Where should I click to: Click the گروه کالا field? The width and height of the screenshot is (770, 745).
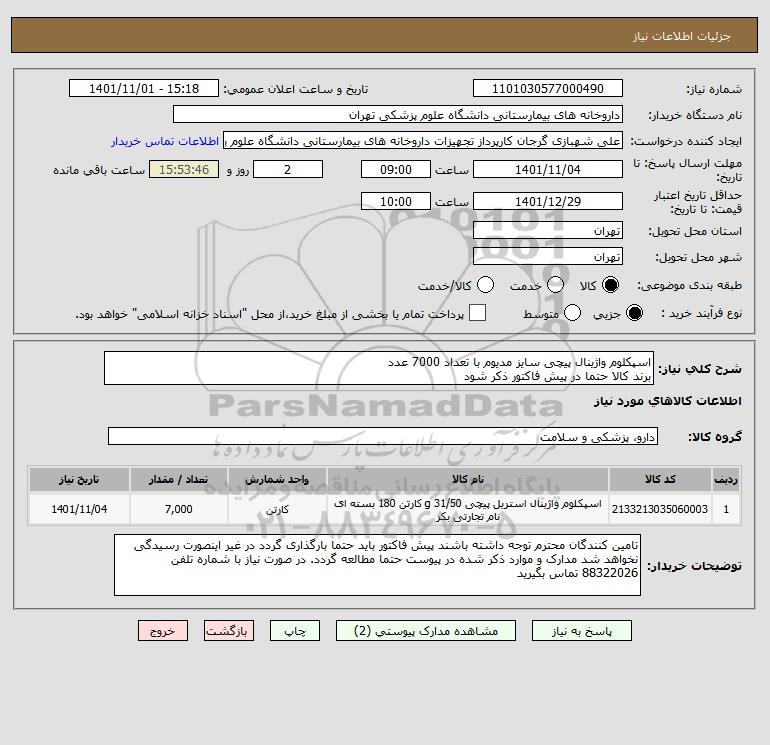coord(383,436)
